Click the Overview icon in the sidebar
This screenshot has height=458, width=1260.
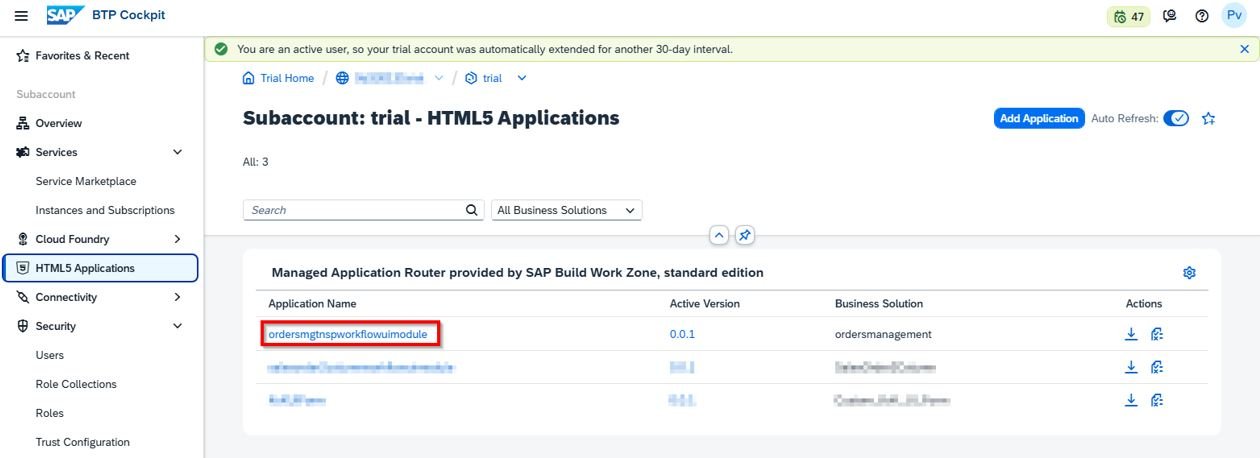[23, 123]
